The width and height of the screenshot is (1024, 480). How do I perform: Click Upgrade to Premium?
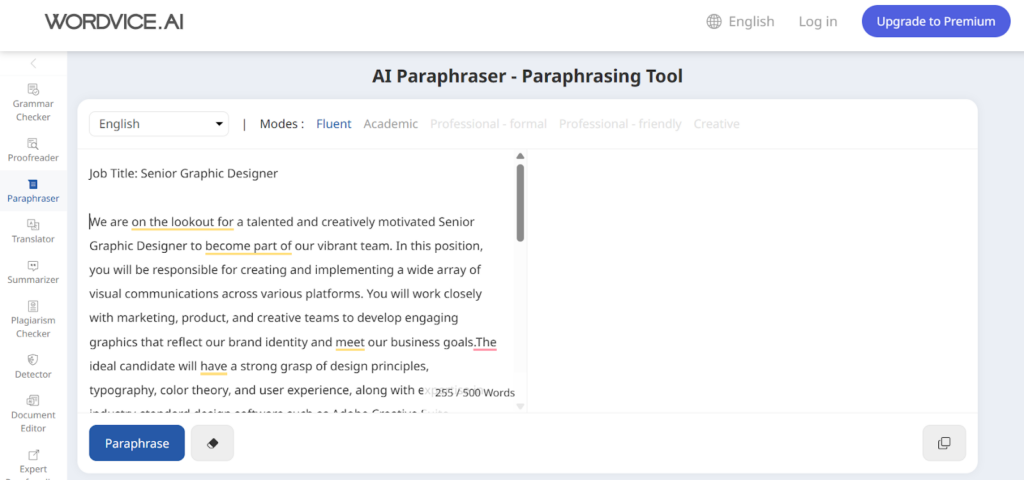coord(936,21)
